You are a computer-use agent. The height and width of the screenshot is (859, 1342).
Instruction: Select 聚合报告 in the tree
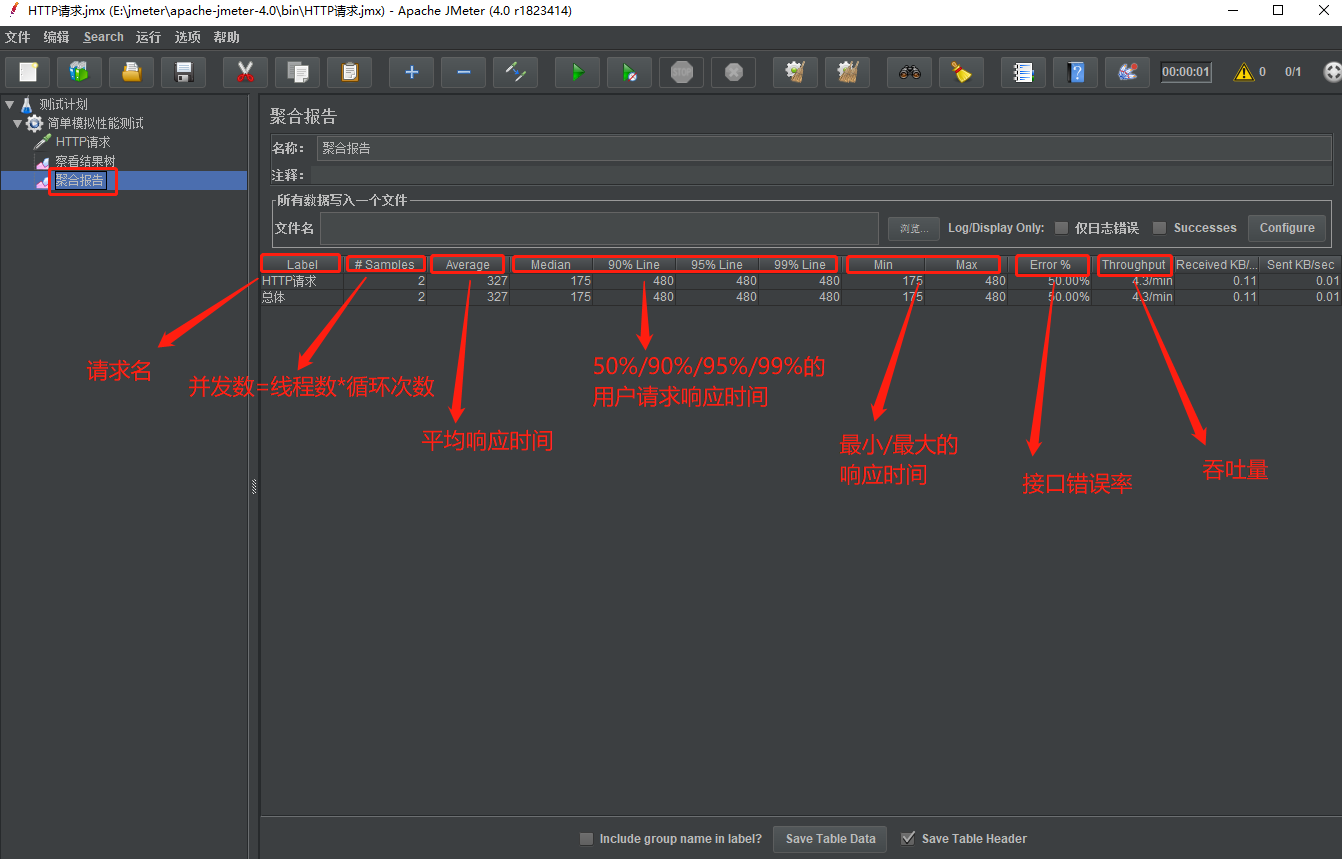[80, 180]
